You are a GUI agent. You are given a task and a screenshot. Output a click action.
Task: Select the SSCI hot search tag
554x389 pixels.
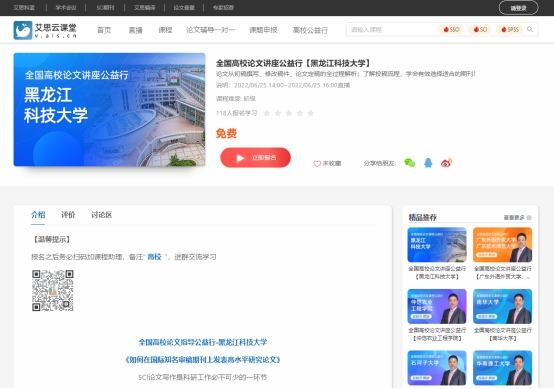pyautogui.click(x=451, y=30)
